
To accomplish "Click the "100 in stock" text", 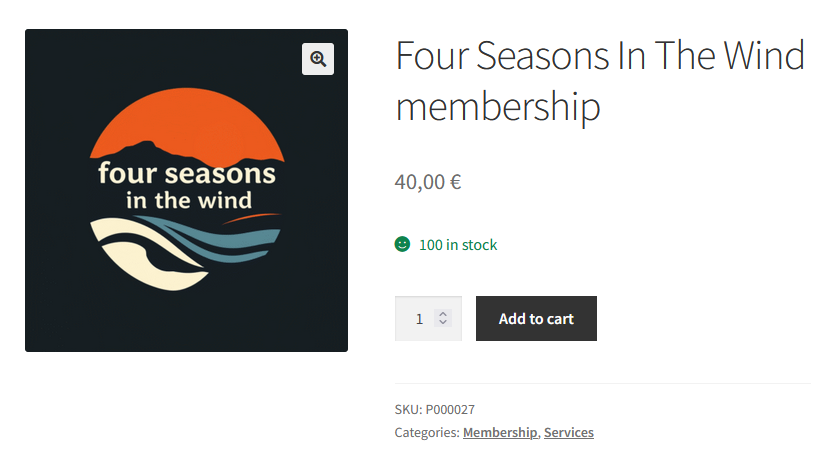I will (458, 245).
